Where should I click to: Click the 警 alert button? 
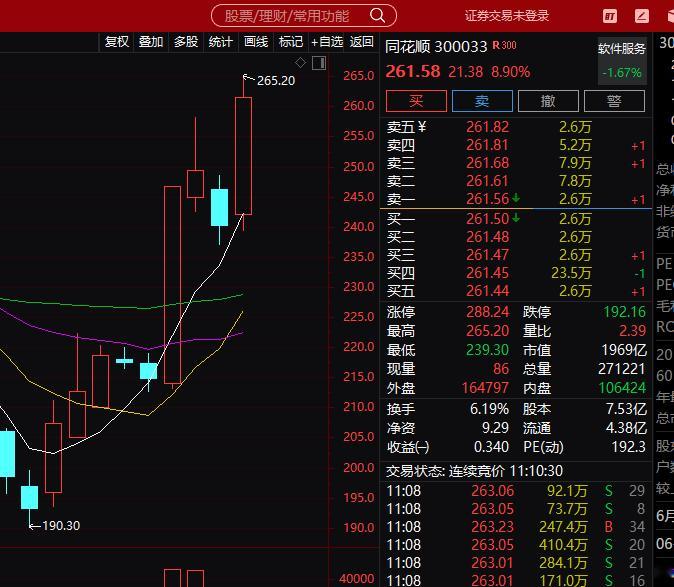pyautogui.click(x=614, y=101)
